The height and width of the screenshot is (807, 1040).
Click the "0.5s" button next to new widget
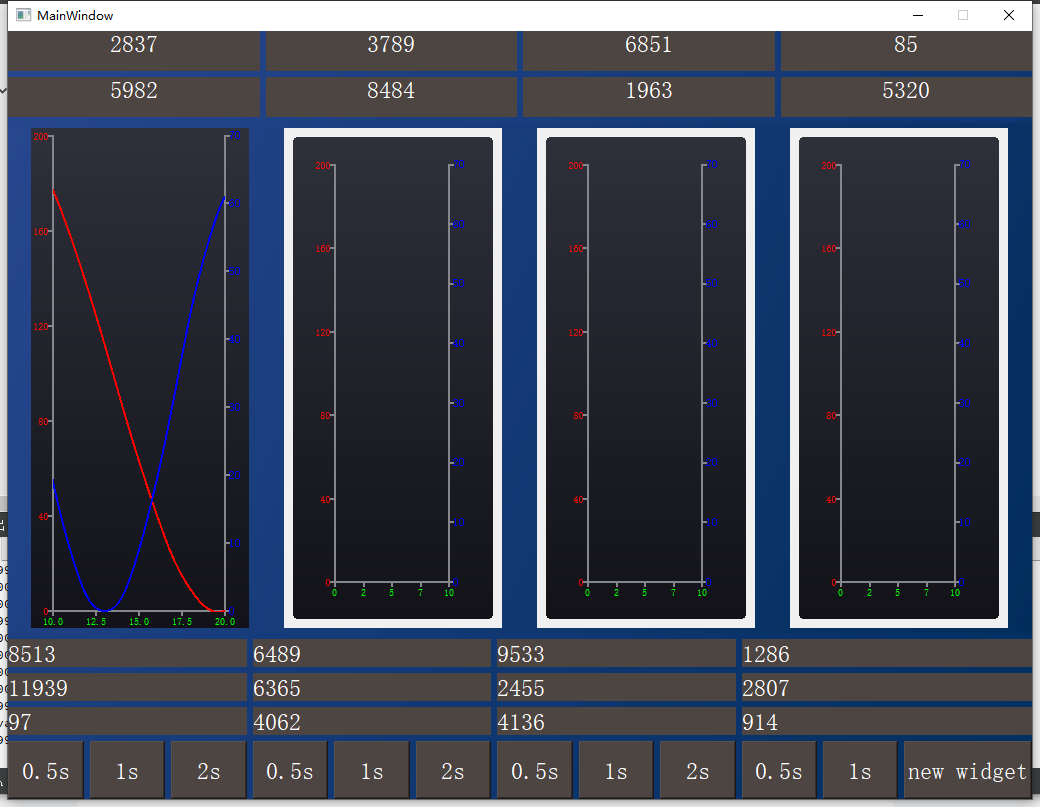tap(778, 770)
